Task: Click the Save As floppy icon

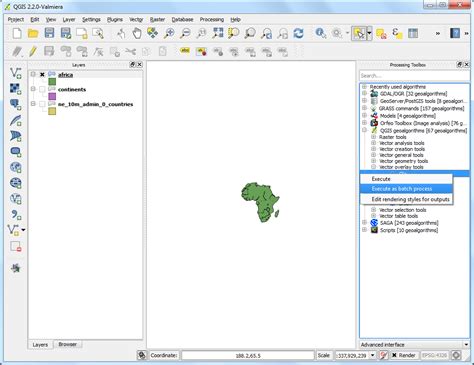Action: (66, 33)
